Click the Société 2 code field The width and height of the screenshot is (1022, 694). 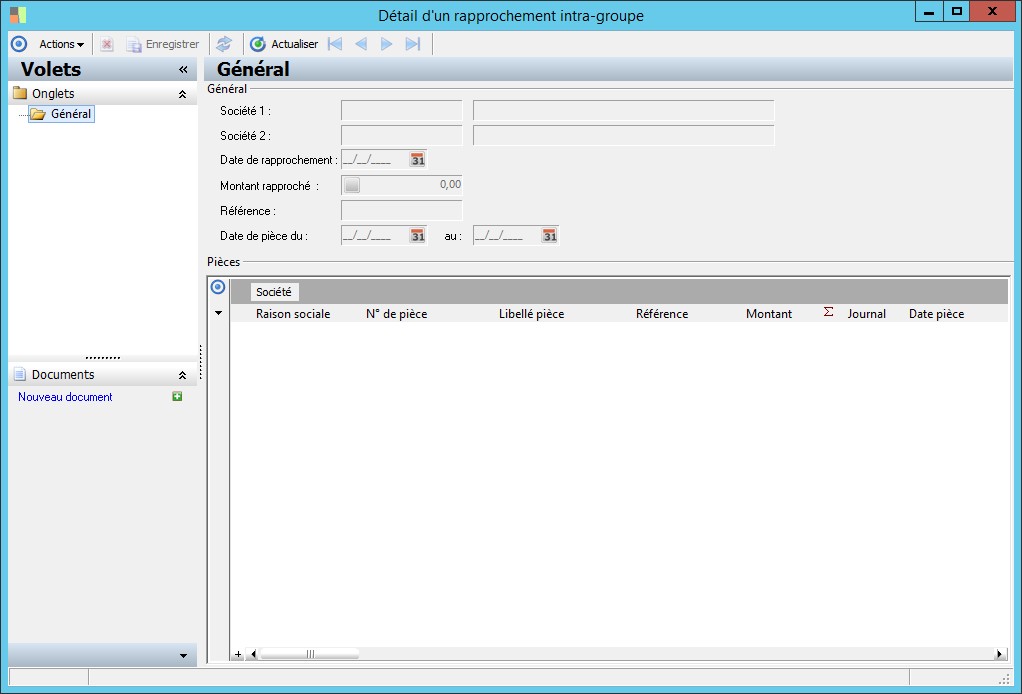[x=402, y=136]
